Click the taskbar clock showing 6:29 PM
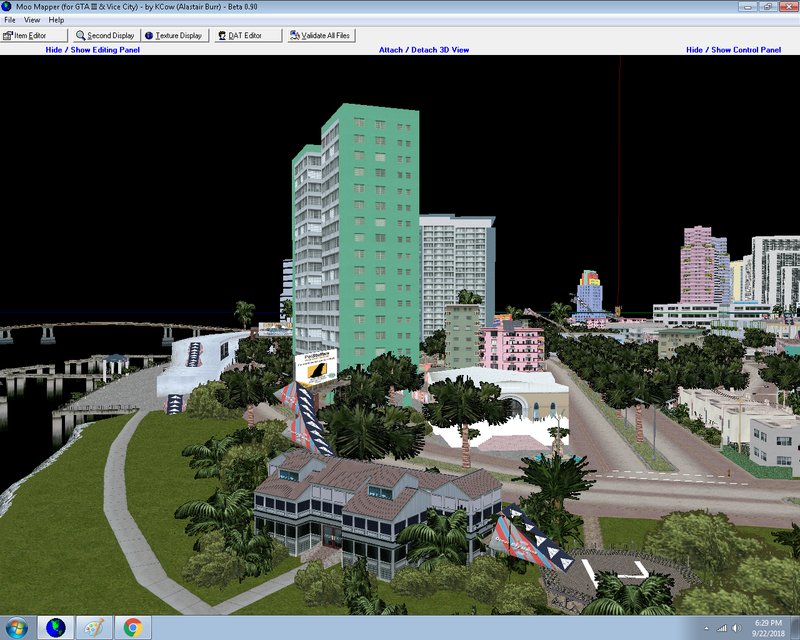The width and height of the screenshot is (800, 640). pos(768,628)
